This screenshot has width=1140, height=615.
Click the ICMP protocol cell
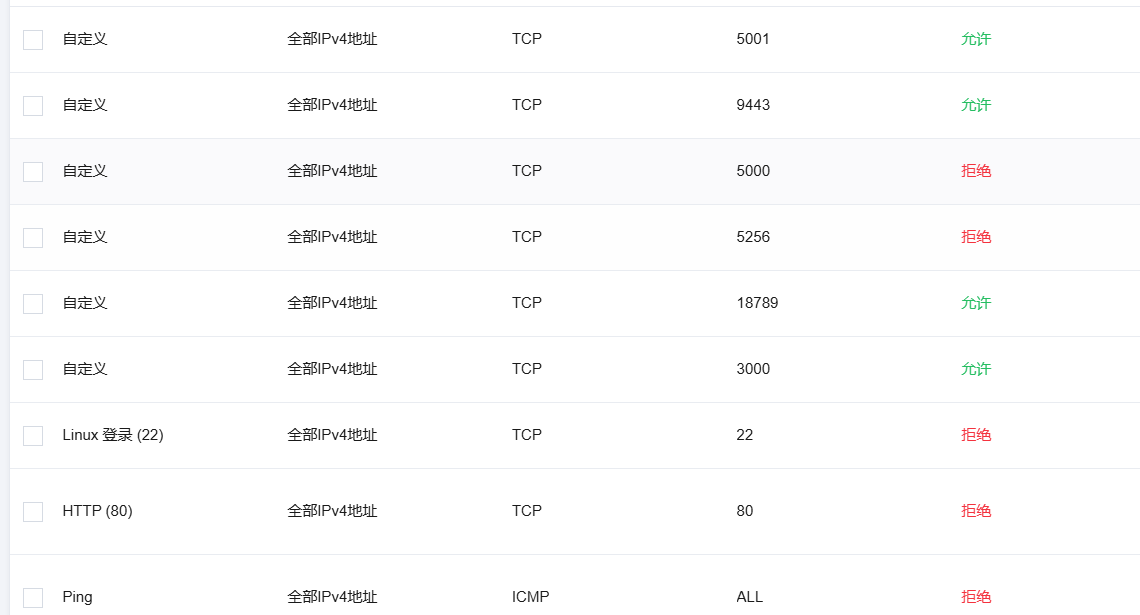point(530,597)
